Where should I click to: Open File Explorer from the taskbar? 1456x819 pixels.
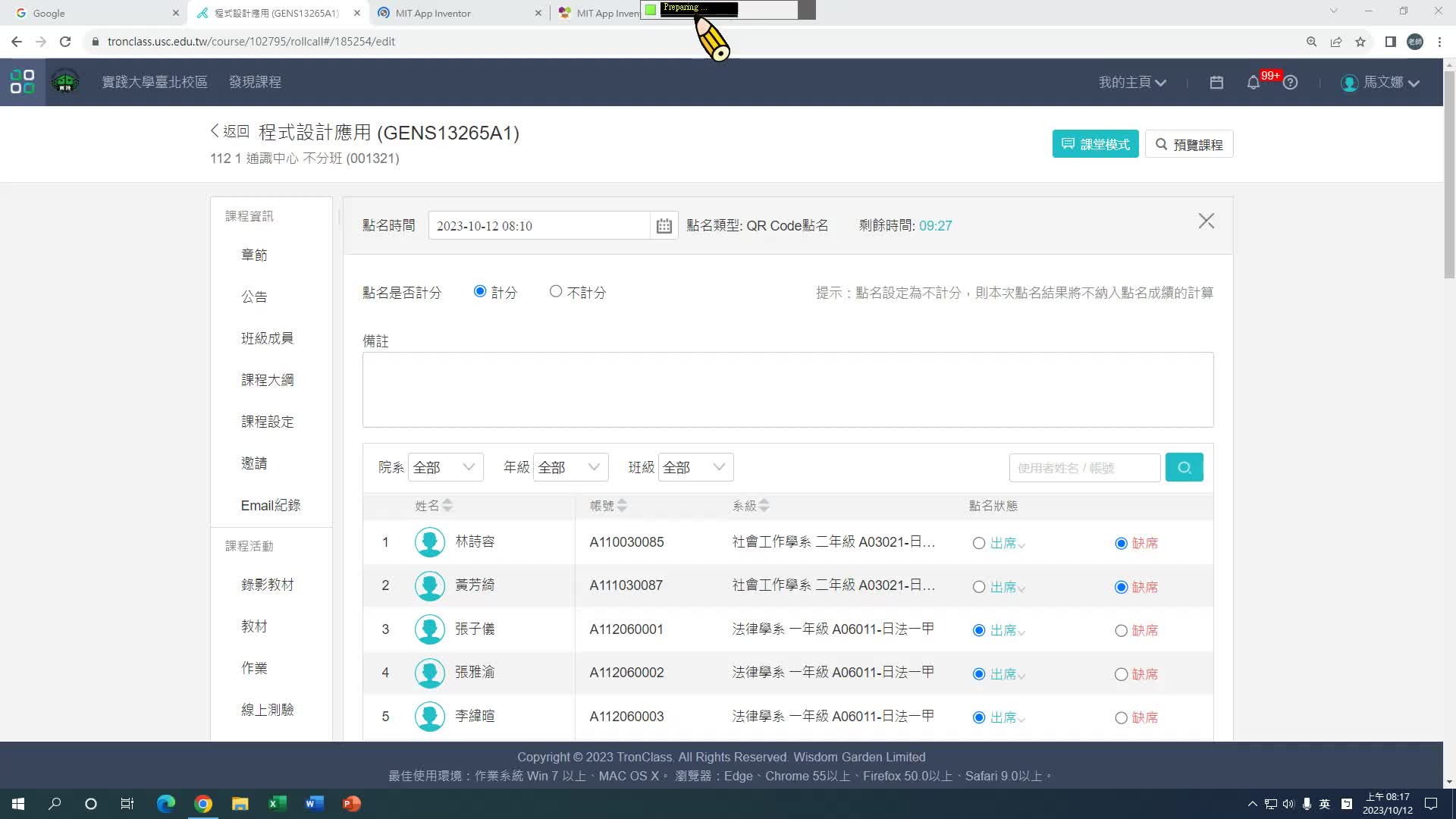point(240,804)
